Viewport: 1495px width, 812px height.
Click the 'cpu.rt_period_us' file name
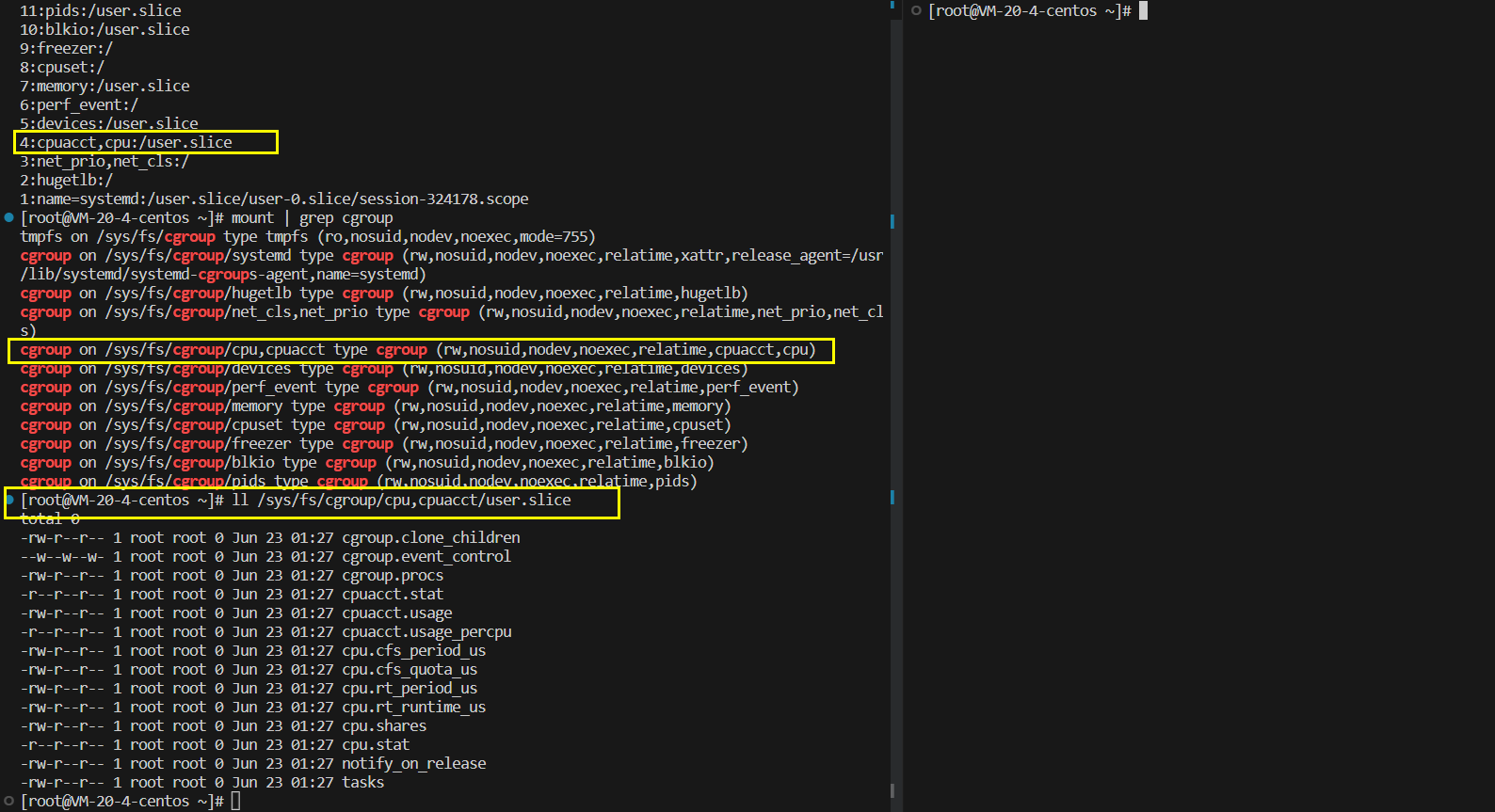pos(410,688)
